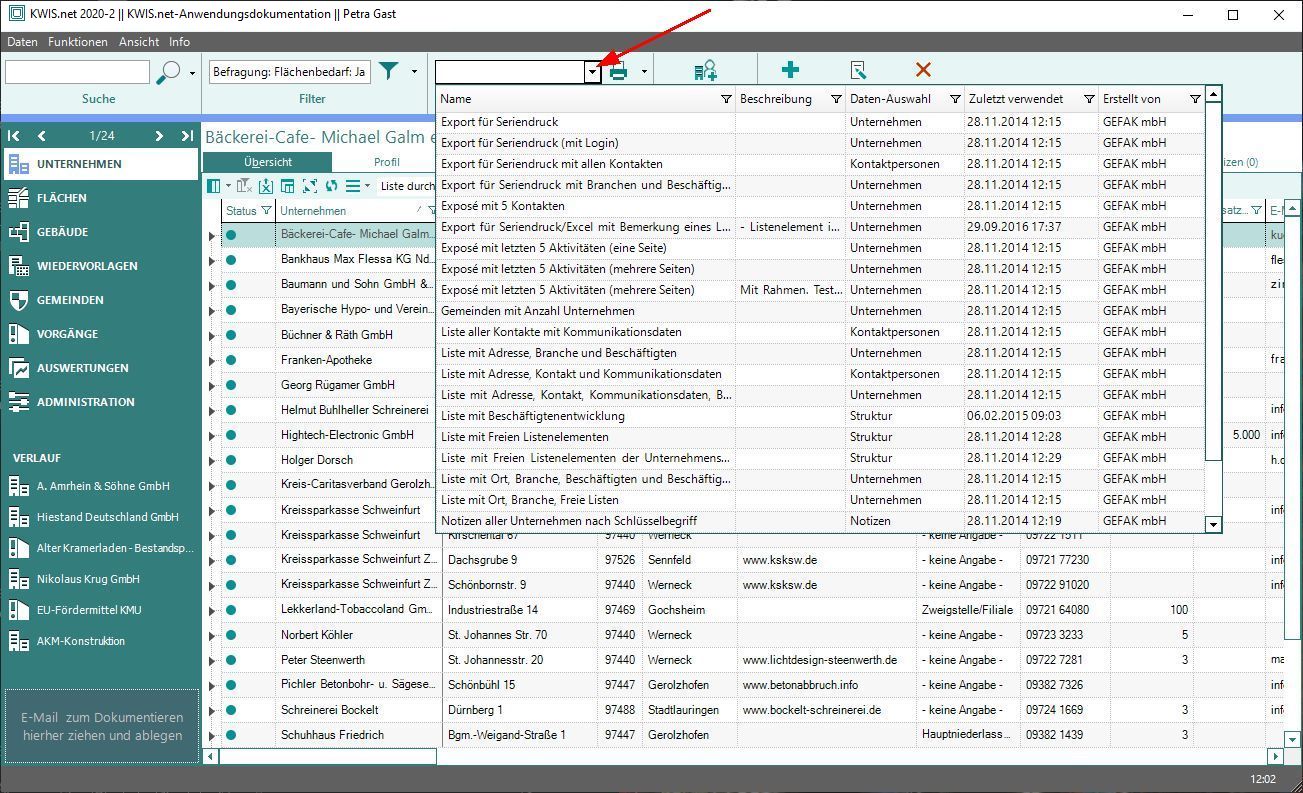Viewport: 1303px width, 793px height.
Task: Open the filter options dropdown arrow
Action: [x=414, y=72]
